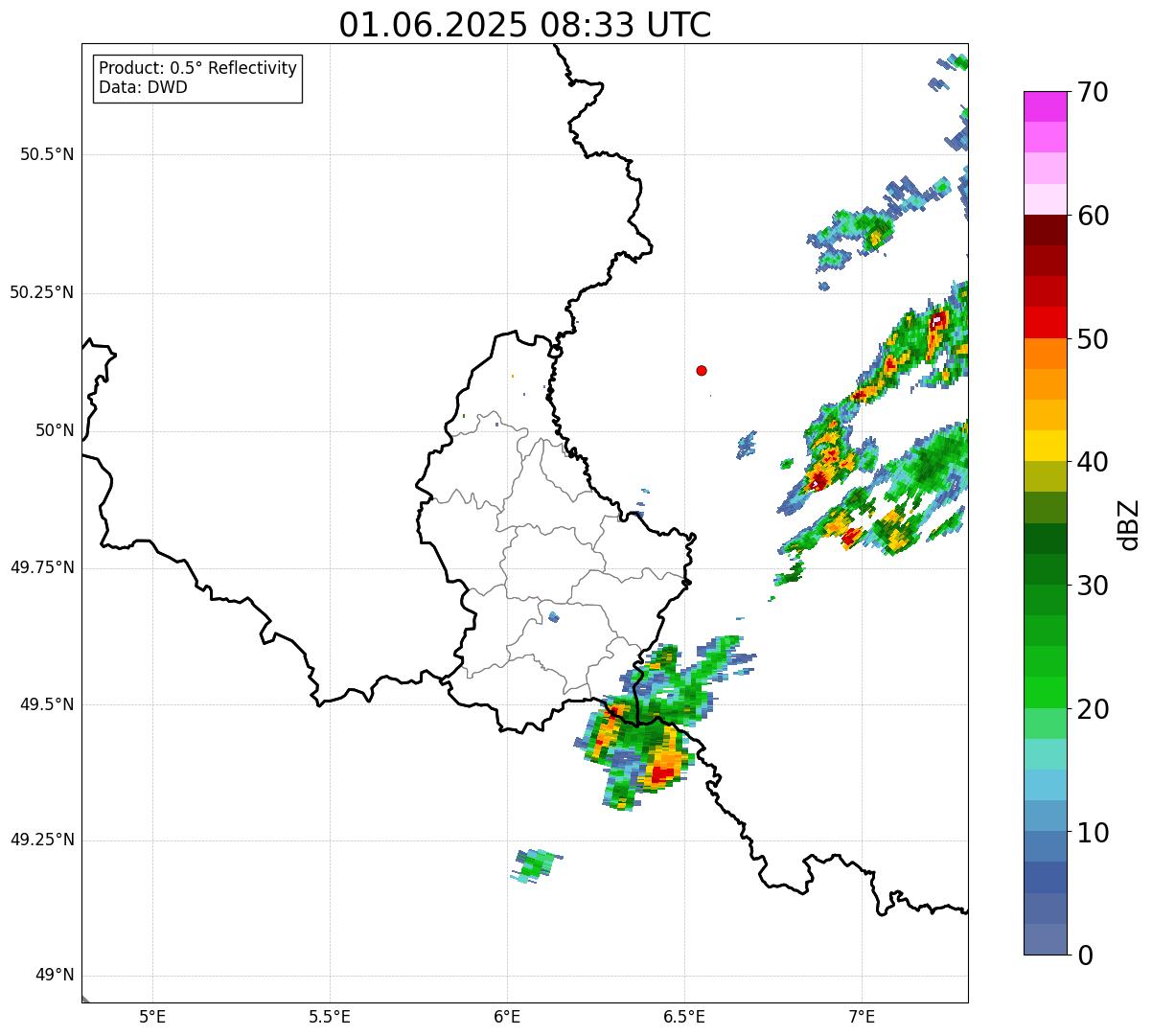
Task: Click the 49.25°N latitude label
Action: [x=42, y=840]
